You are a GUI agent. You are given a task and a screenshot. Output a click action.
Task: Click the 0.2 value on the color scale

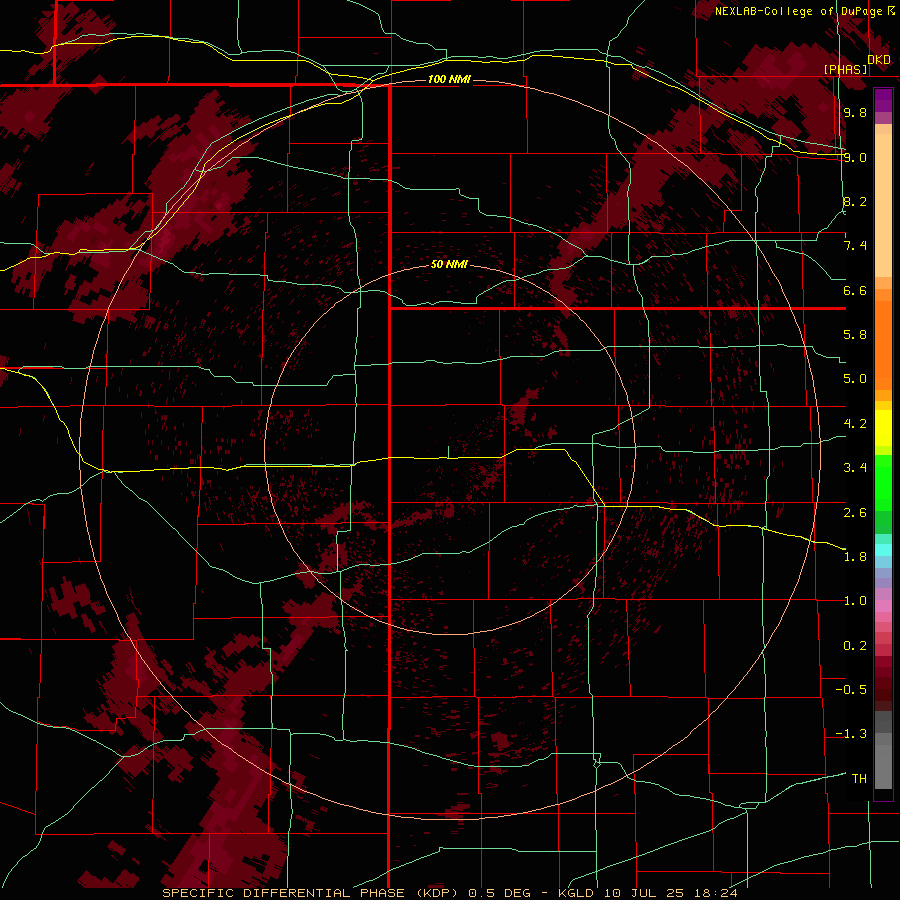[855, 646]
